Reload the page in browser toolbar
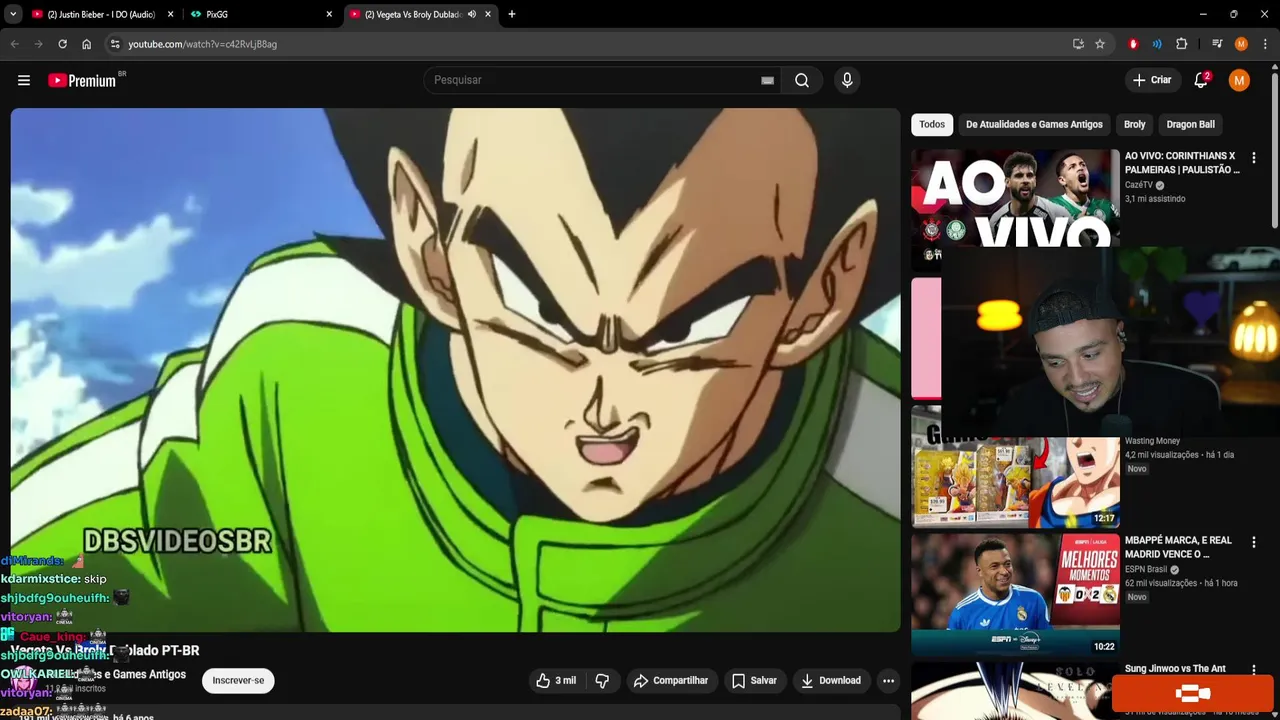 (x=62, y=44)
